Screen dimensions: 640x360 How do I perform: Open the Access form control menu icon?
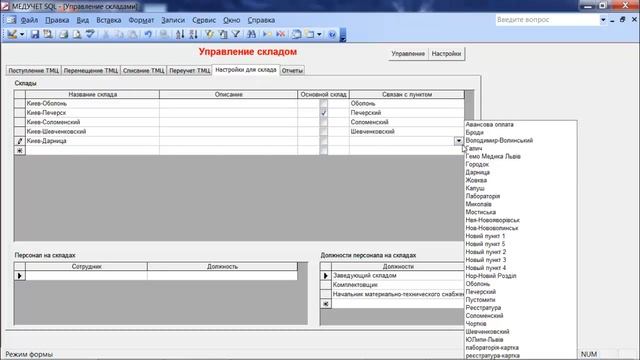(11, 20)
